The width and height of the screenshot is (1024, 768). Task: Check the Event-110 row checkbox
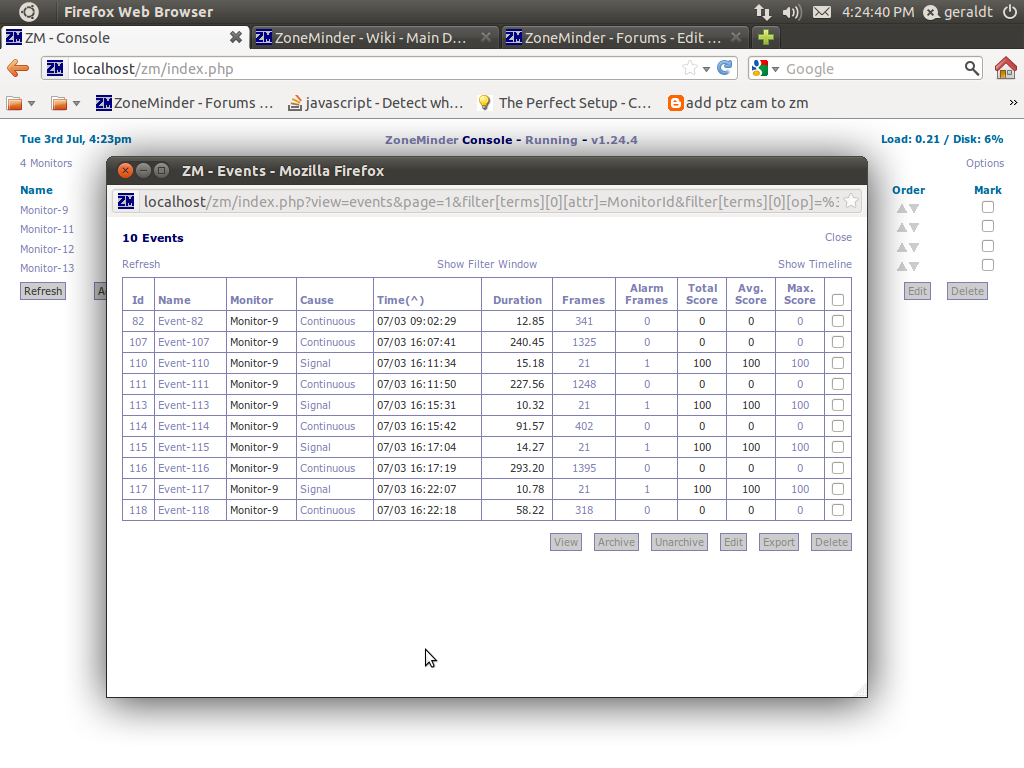[x=838, y=362]
